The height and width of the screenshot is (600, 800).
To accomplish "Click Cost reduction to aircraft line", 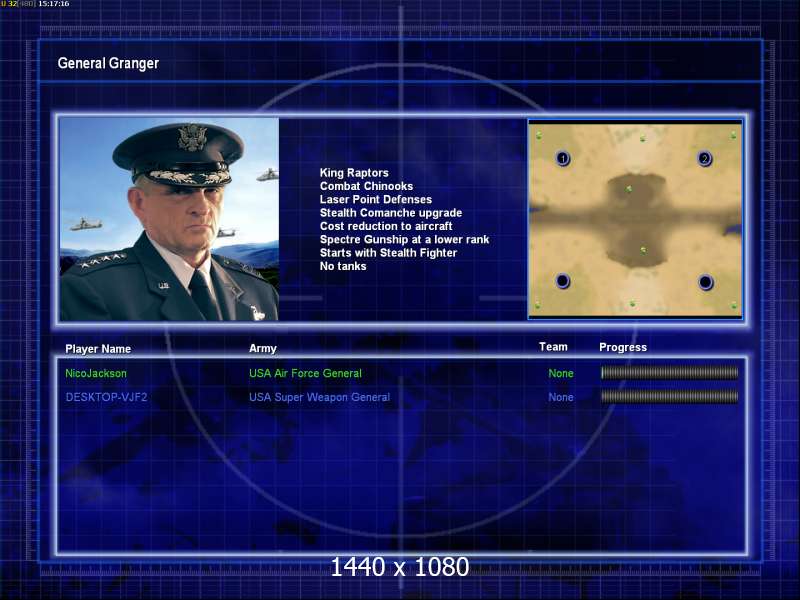I will click(x=386, y=226).
